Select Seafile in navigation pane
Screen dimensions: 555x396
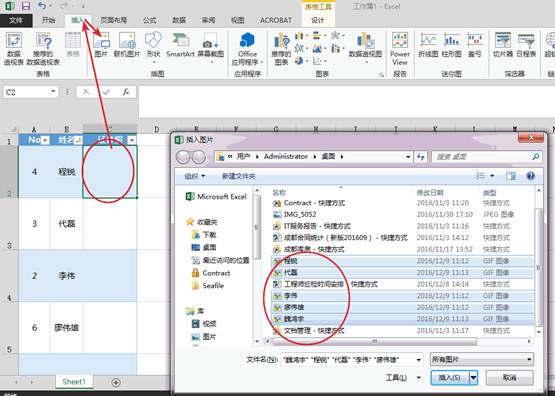208,286
